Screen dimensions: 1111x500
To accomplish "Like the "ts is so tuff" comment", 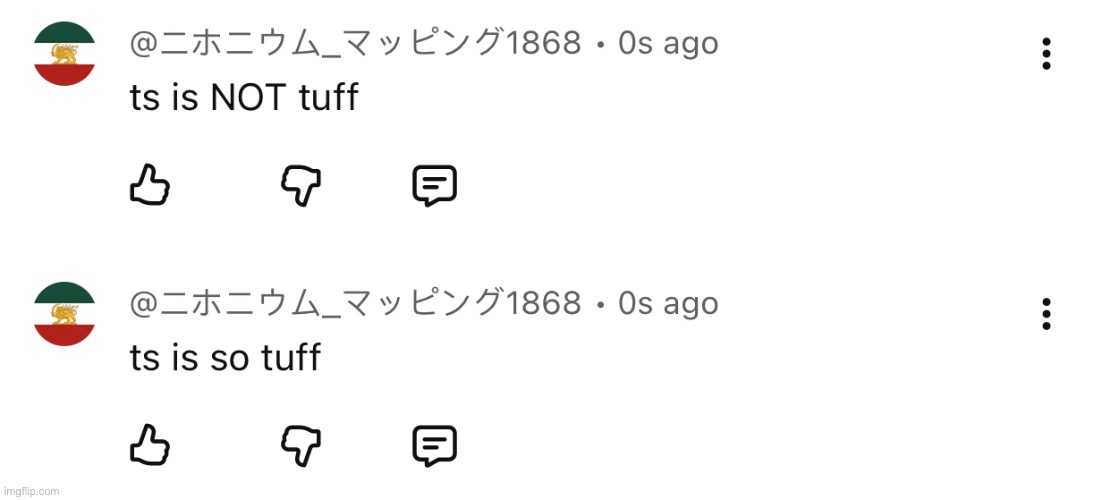I will click(150, 446).
